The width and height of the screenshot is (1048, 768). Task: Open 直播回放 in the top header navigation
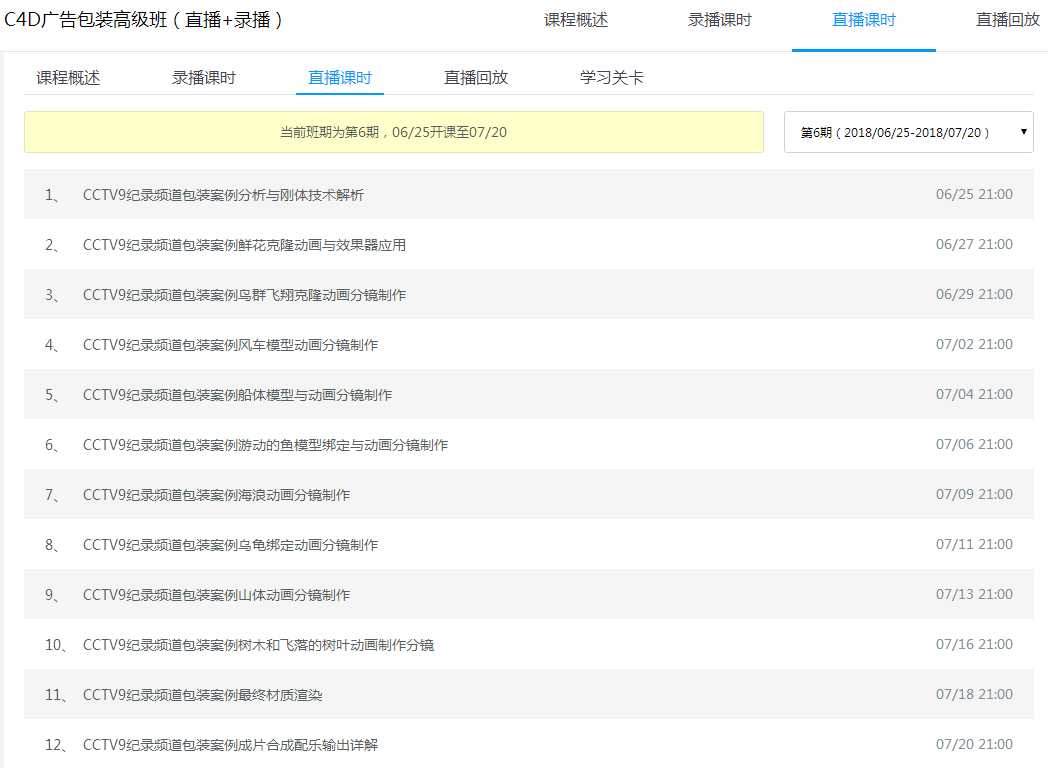pyautogui.click(x=1007, y=20)
